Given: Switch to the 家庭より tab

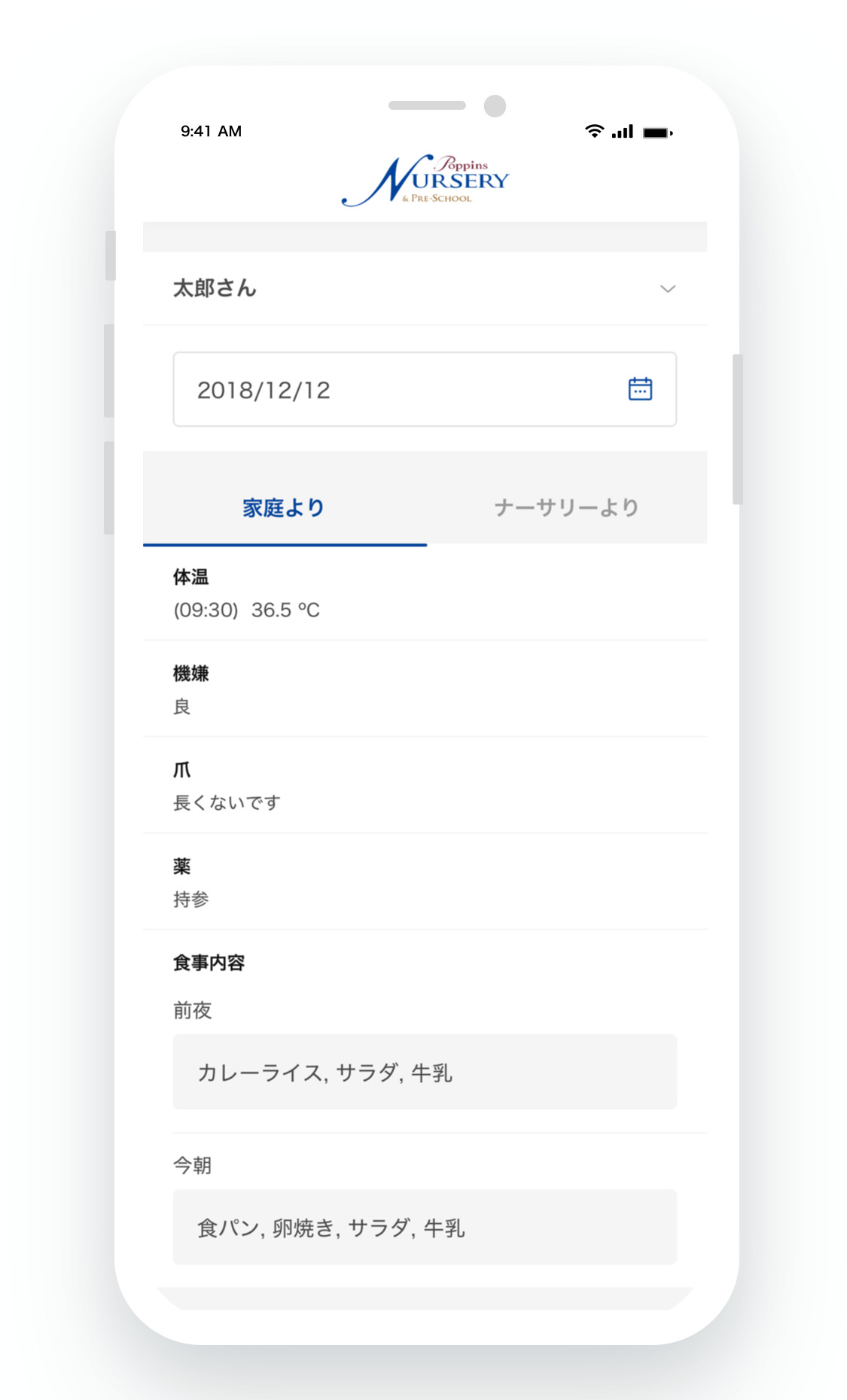Looking at the screenshot, I should (284, 507).
